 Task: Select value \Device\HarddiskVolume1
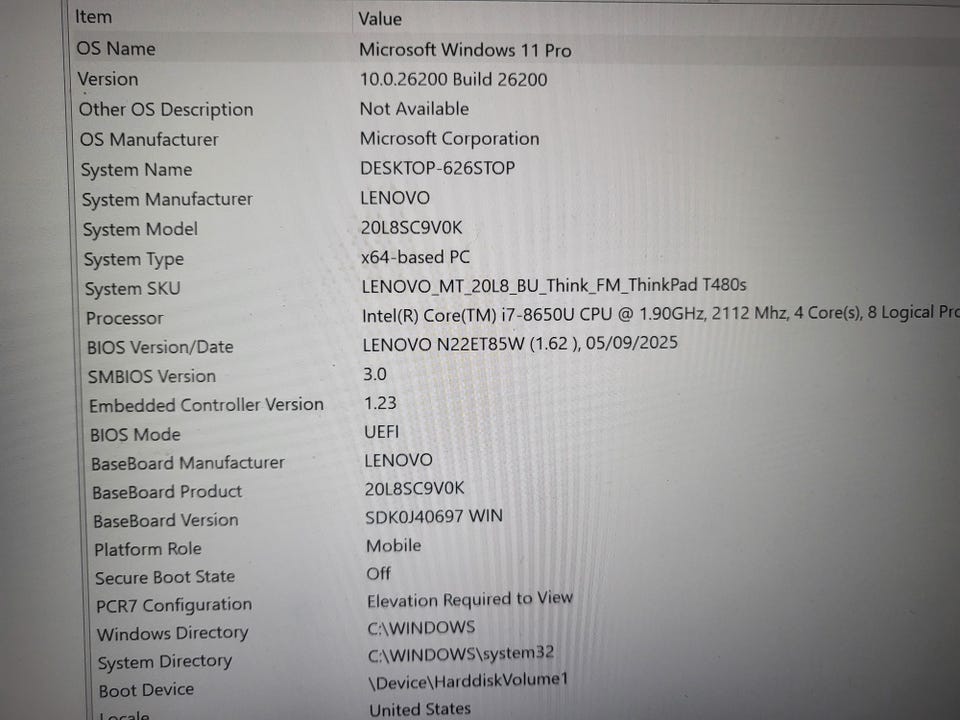click(468, 681)
